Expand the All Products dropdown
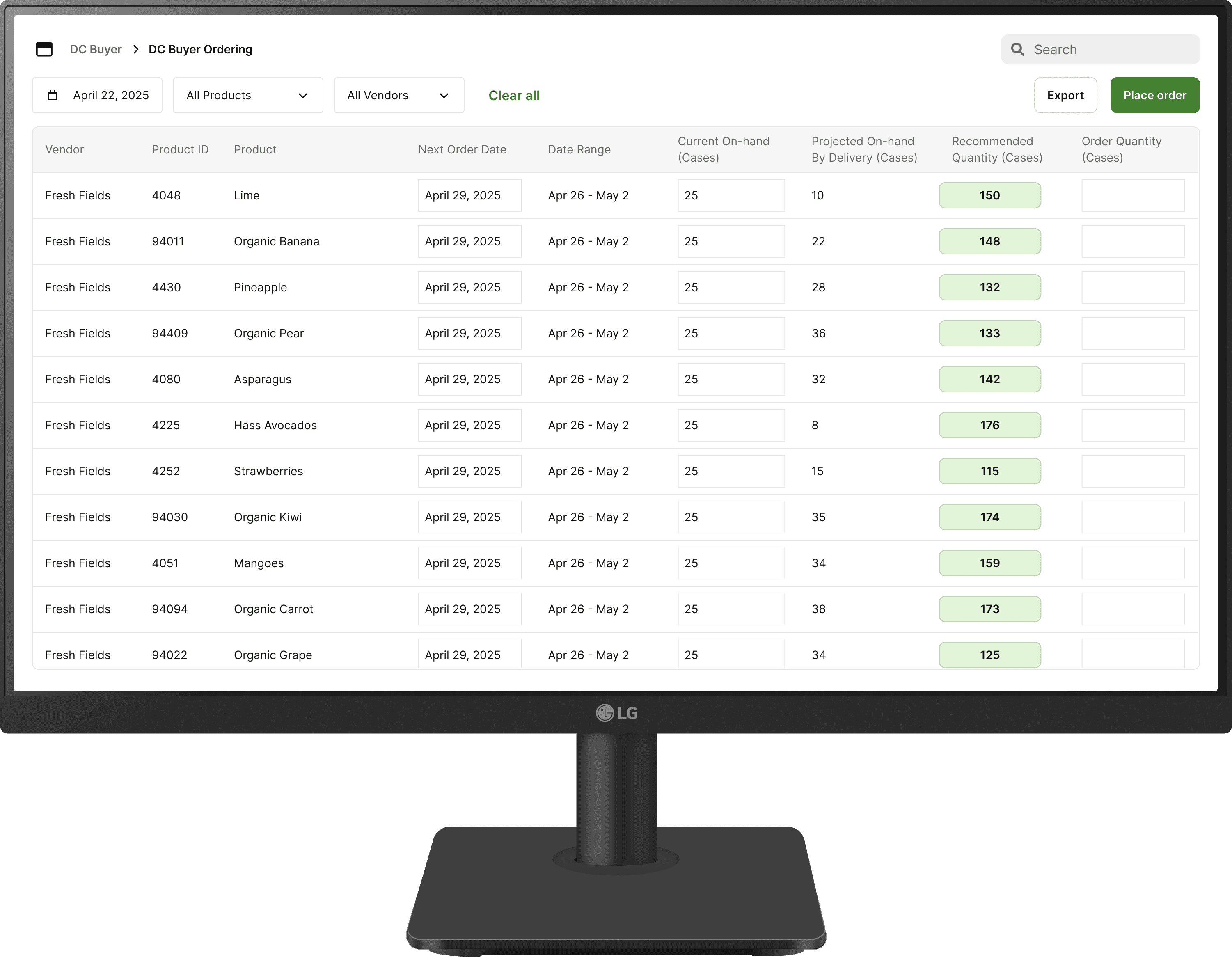 [x=247, y=95]
